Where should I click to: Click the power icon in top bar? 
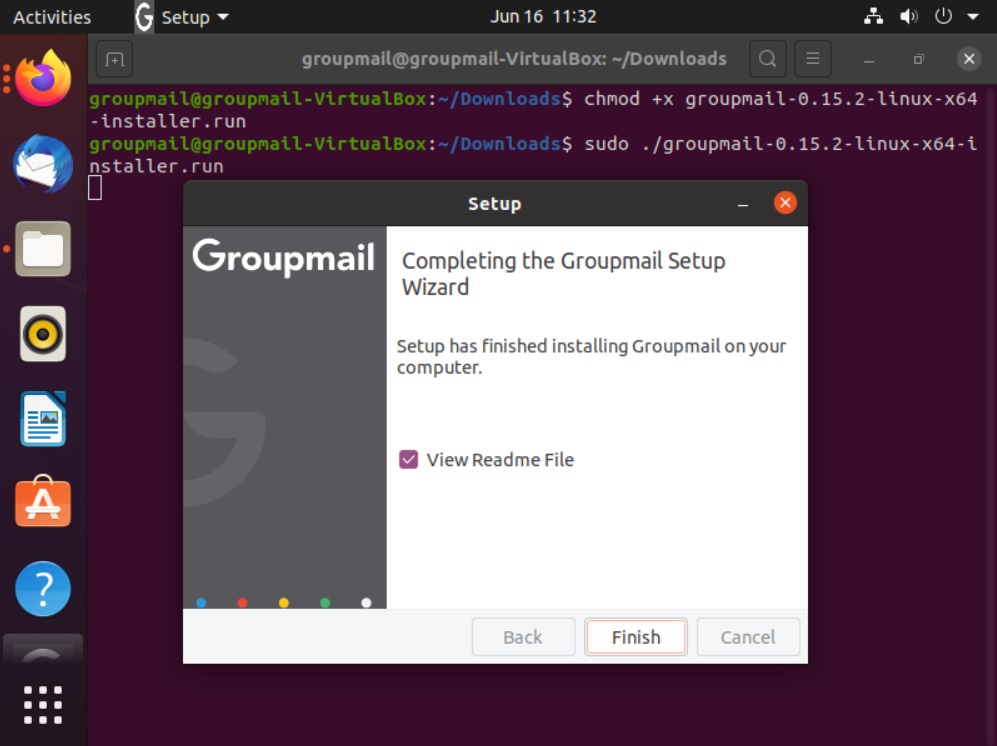coord(944,16)
